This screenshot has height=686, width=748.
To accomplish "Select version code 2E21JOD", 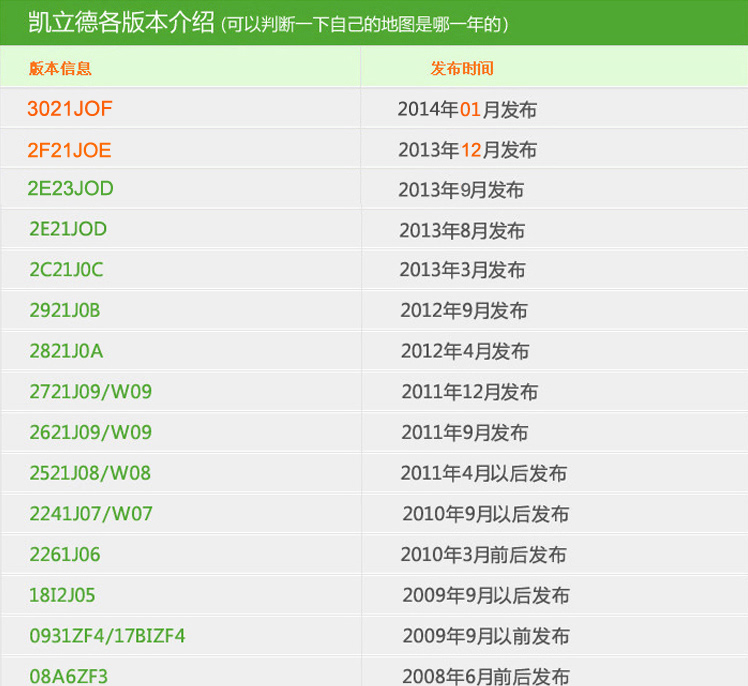I will pos(68,229).
